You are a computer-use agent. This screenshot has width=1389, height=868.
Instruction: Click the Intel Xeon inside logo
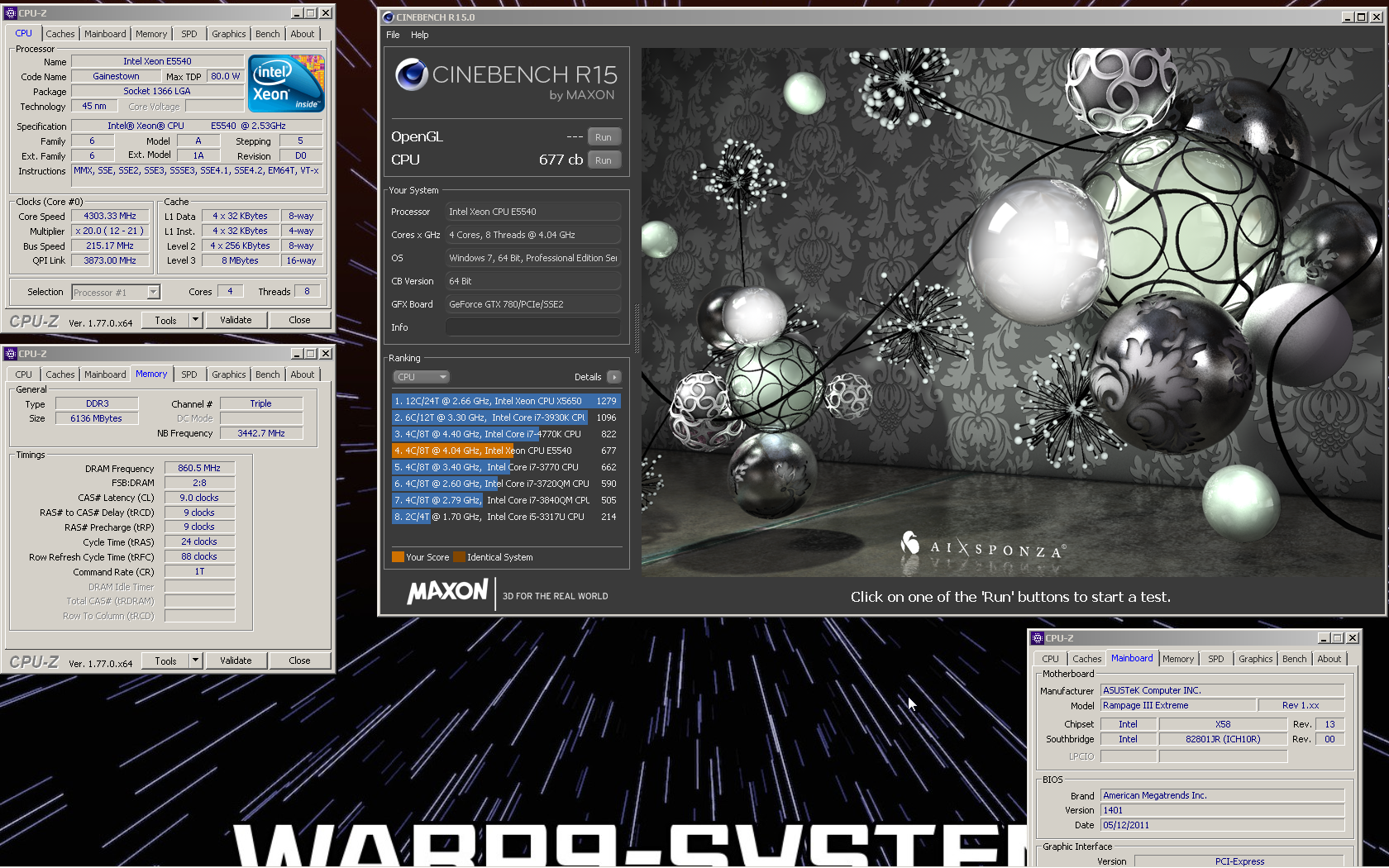pos(286,83)
